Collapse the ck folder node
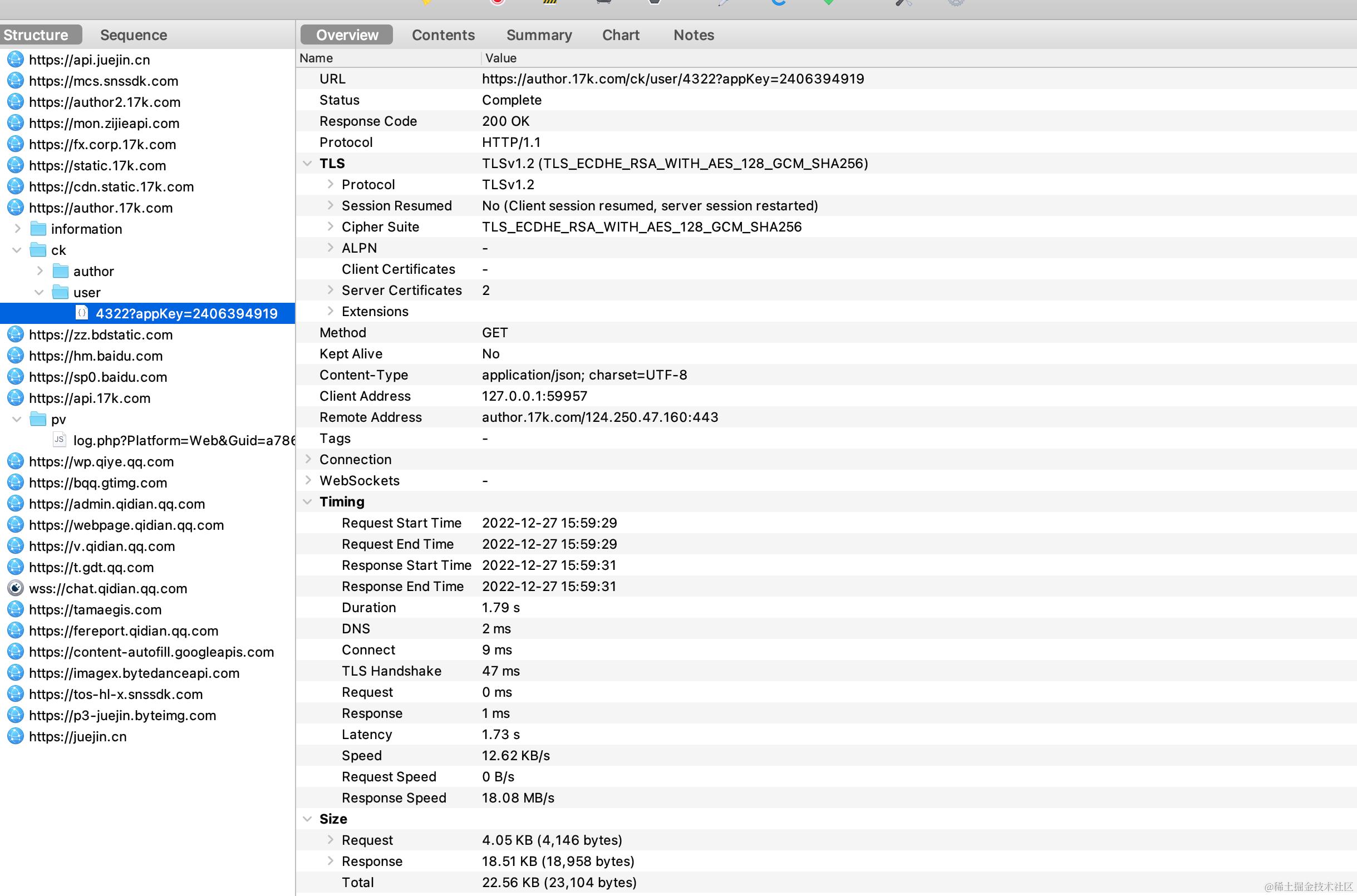The image size is (1357, 896). [x=17, y=250]
